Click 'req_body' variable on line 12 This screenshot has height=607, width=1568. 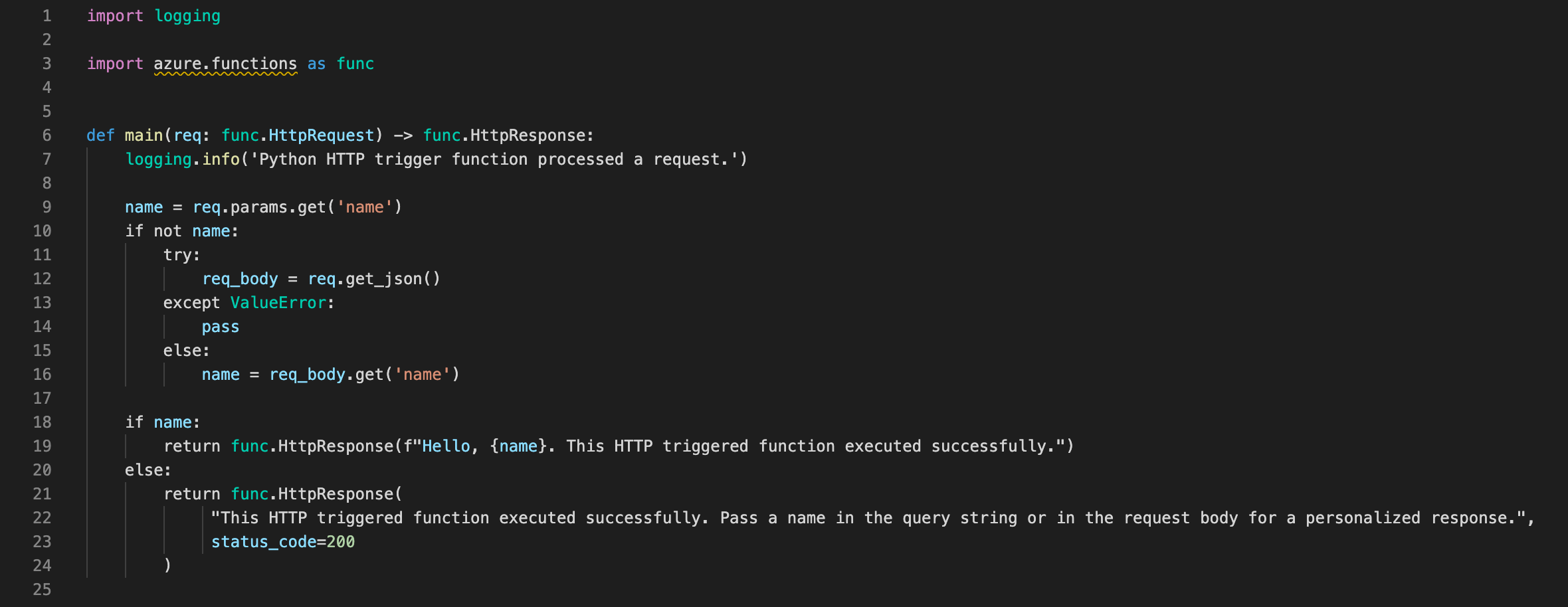[240, 279]
